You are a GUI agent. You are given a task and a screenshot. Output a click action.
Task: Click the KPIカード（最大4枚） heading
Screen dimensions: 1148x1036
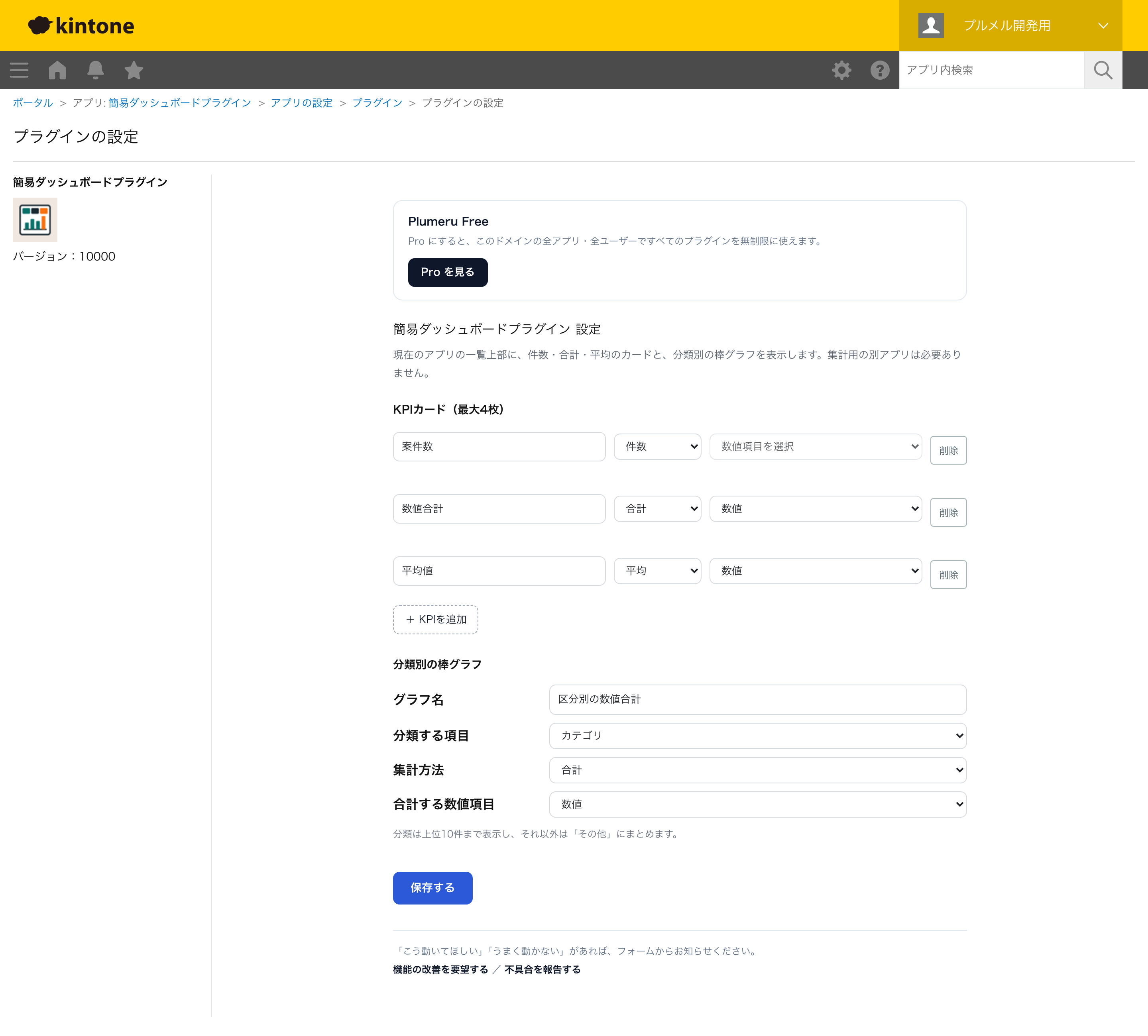coord(448,409)
